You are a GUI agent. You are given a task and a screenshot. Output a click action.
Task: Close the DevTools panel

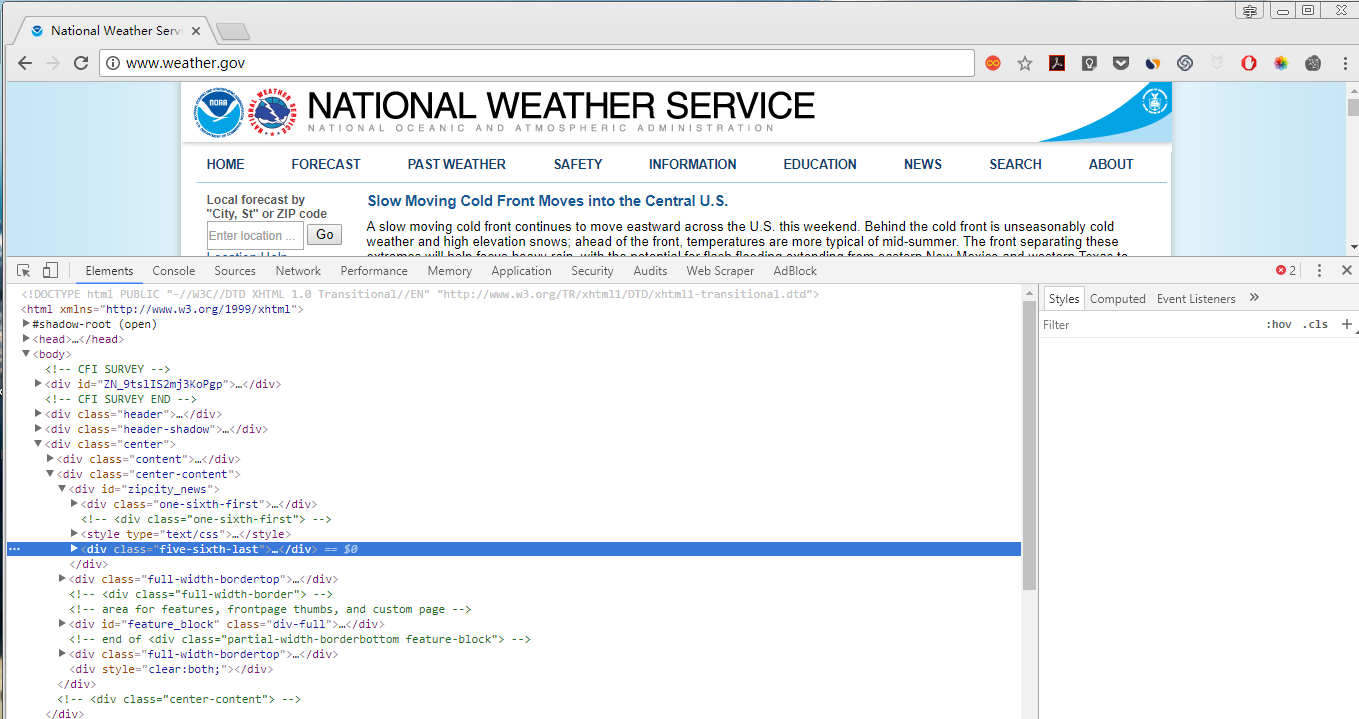point(1346,271)
